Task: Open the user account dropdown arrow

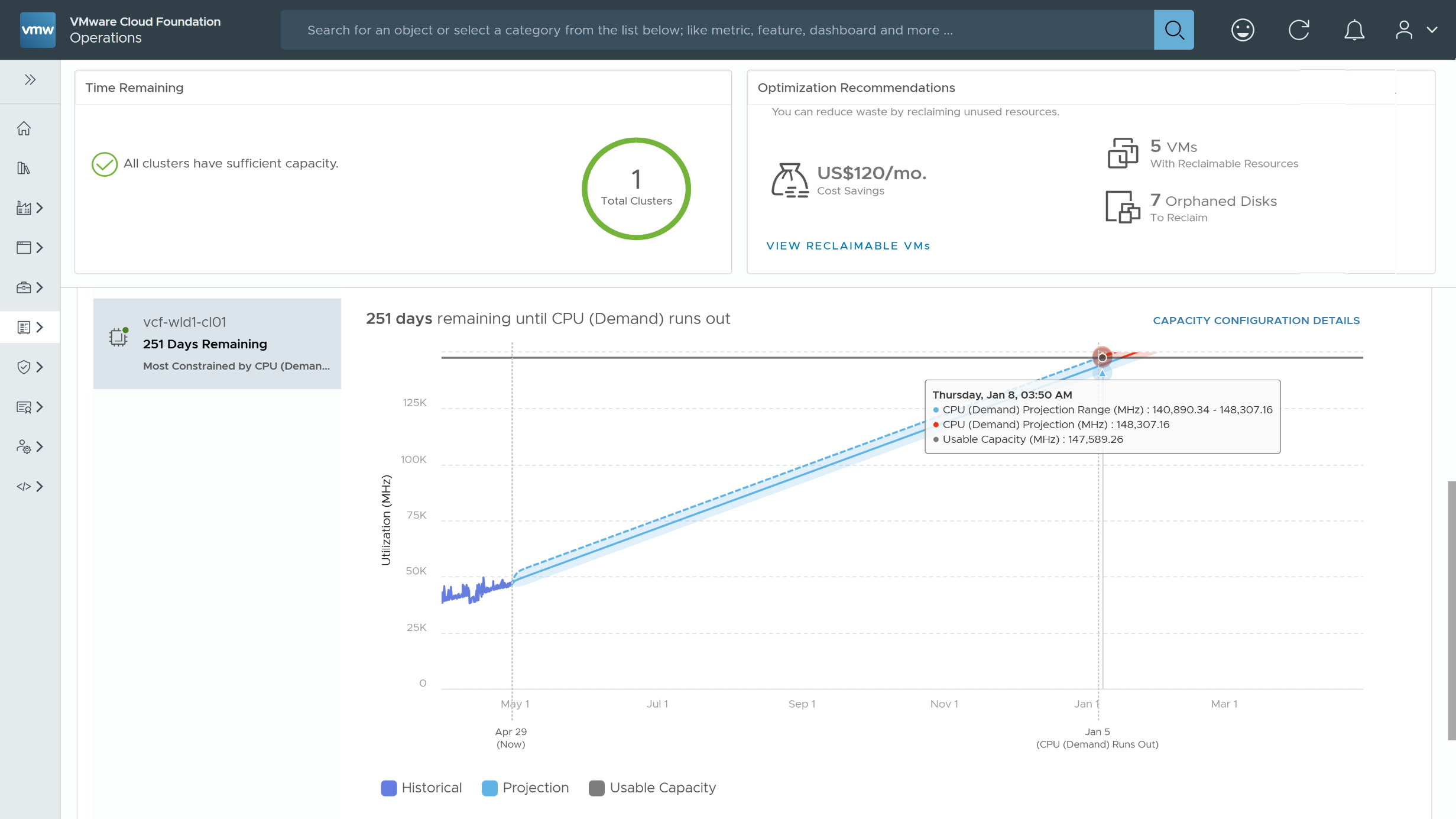Action: pyautogui.click(x=1432, y=30)
